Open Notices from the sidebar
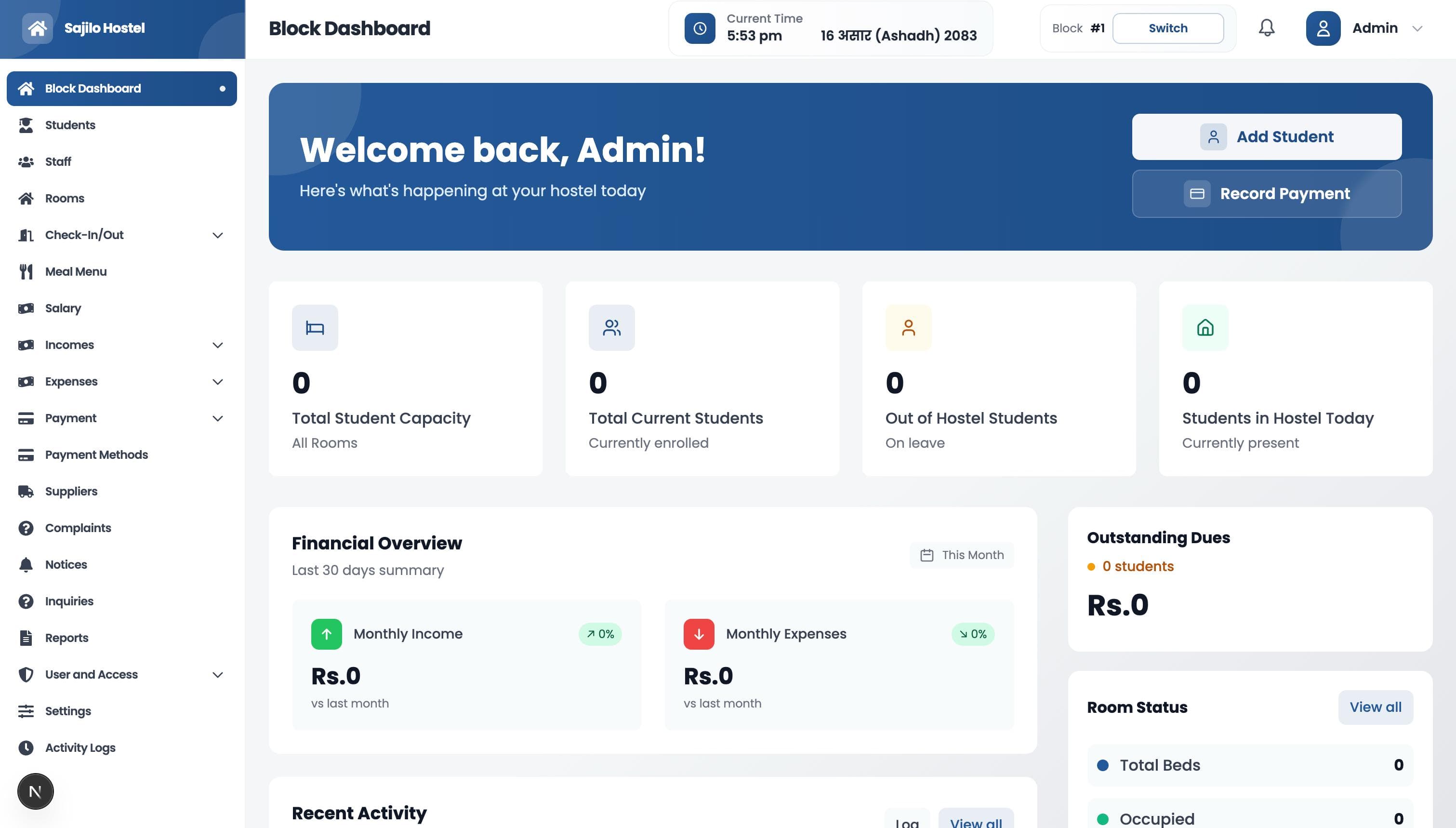Viewport: 1456px width, 828px height. [x=121, y=565]
